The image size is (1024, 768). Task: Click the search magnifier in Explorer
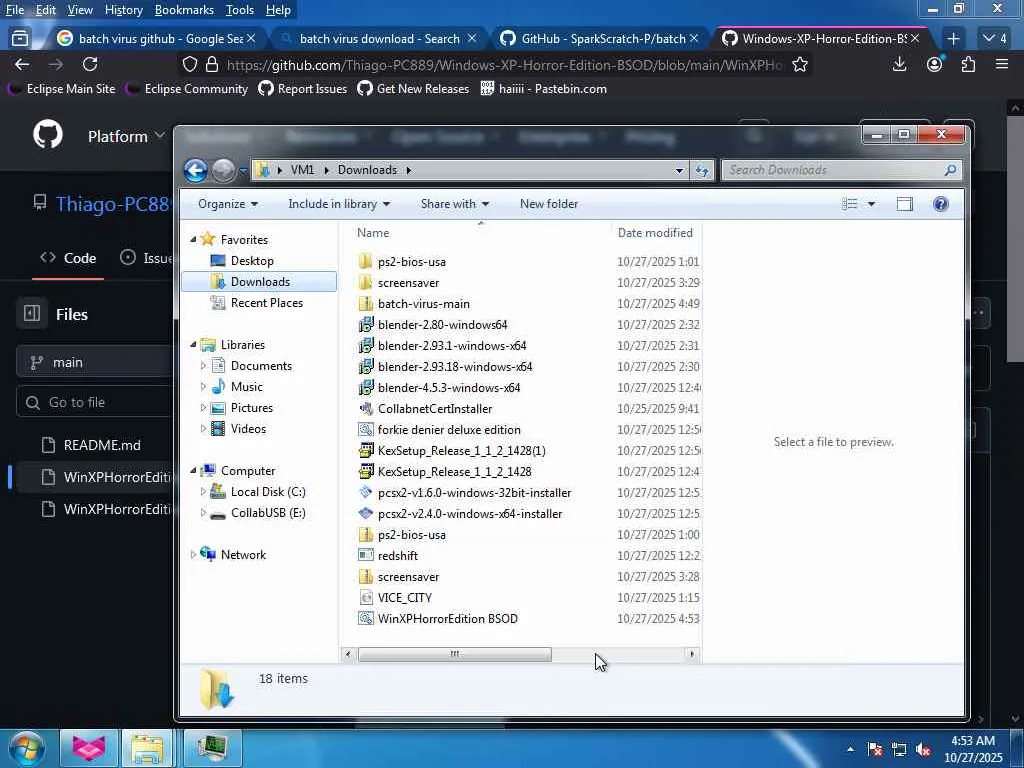click(950, 170)
